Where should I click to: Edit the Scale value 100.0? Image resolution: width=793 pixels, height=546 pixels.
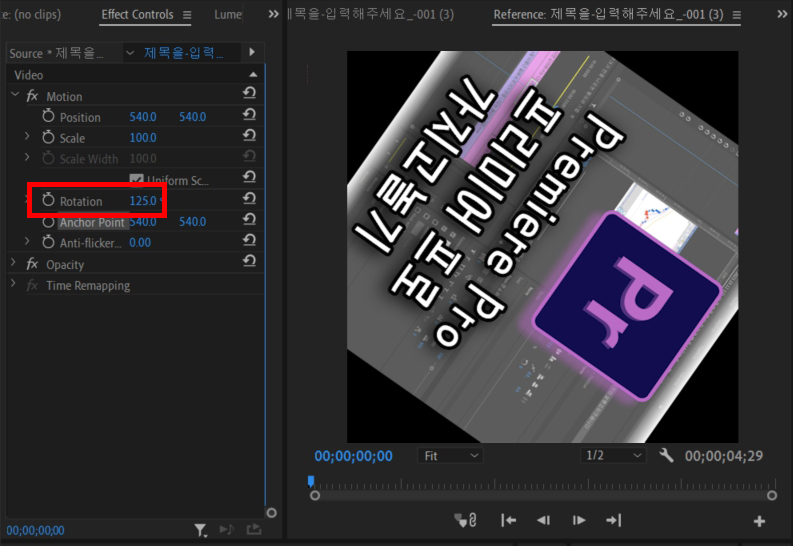(143, 138)
